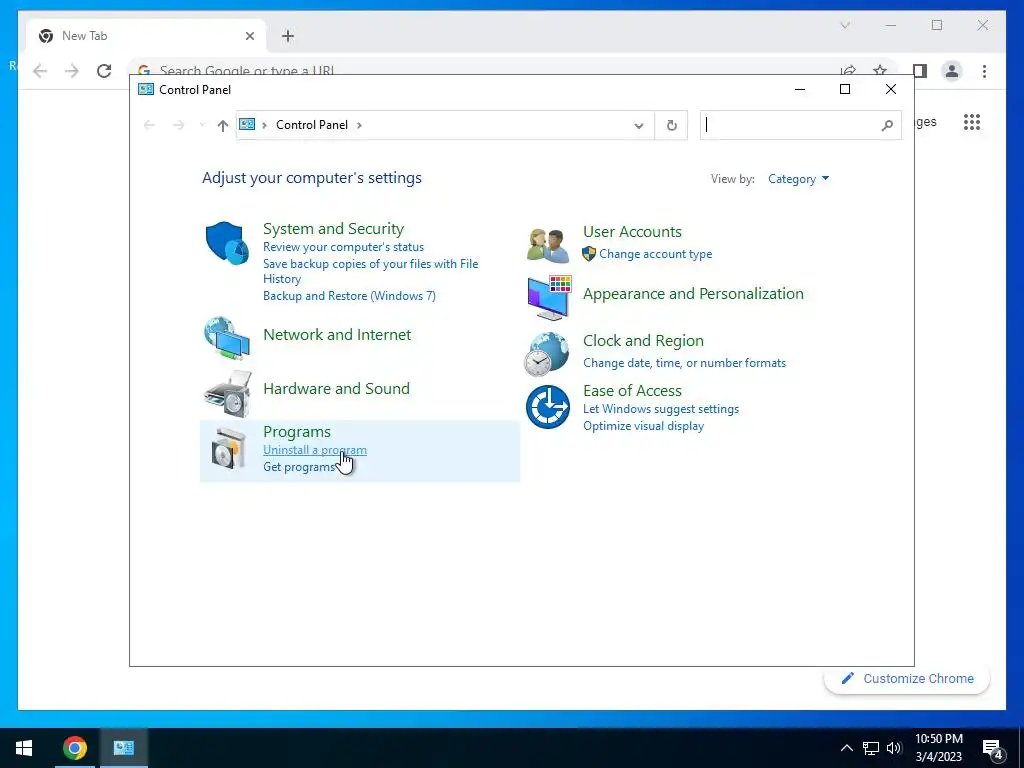1024x768 pixels.
Task: Click Optimize visual display link
Action: click(x=643, y=426)
